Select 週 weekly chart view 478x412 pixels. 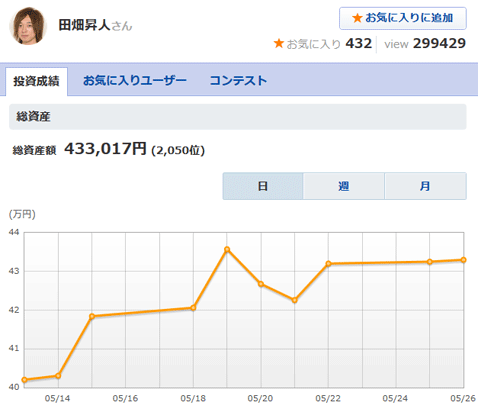344,186
